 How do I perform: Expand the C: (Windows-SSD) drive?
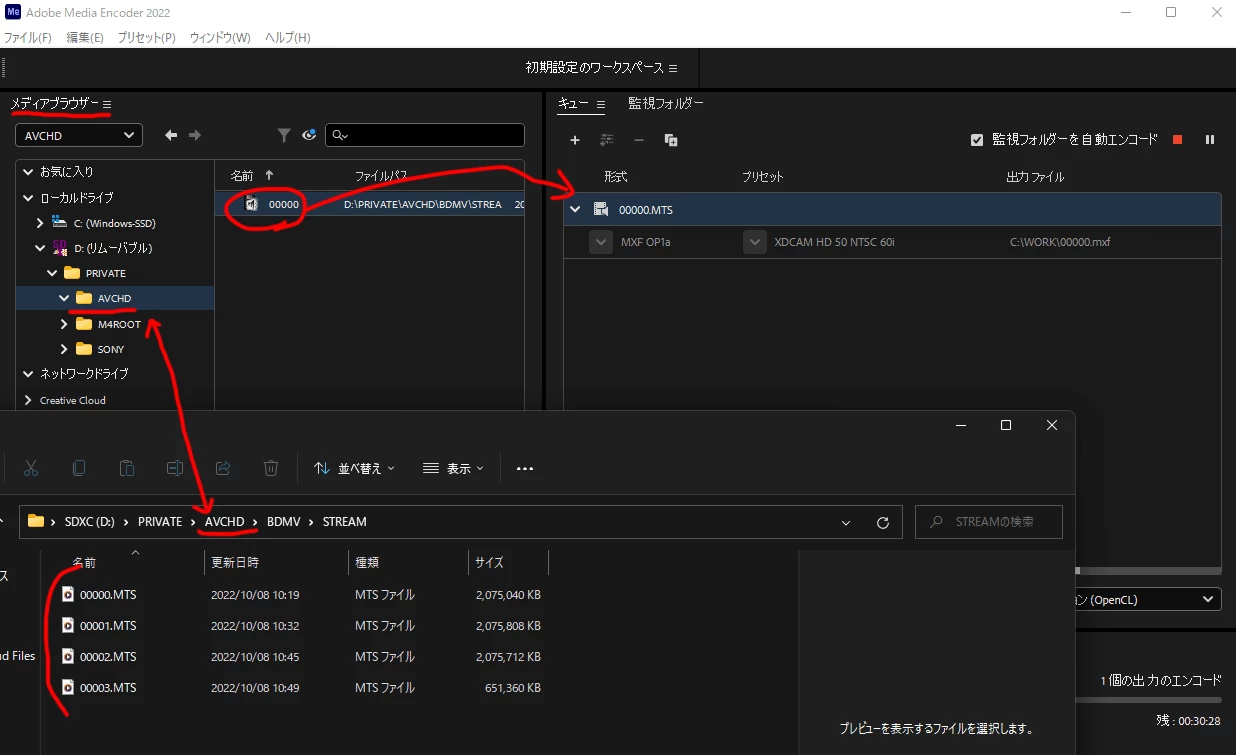tap(40, 223)
